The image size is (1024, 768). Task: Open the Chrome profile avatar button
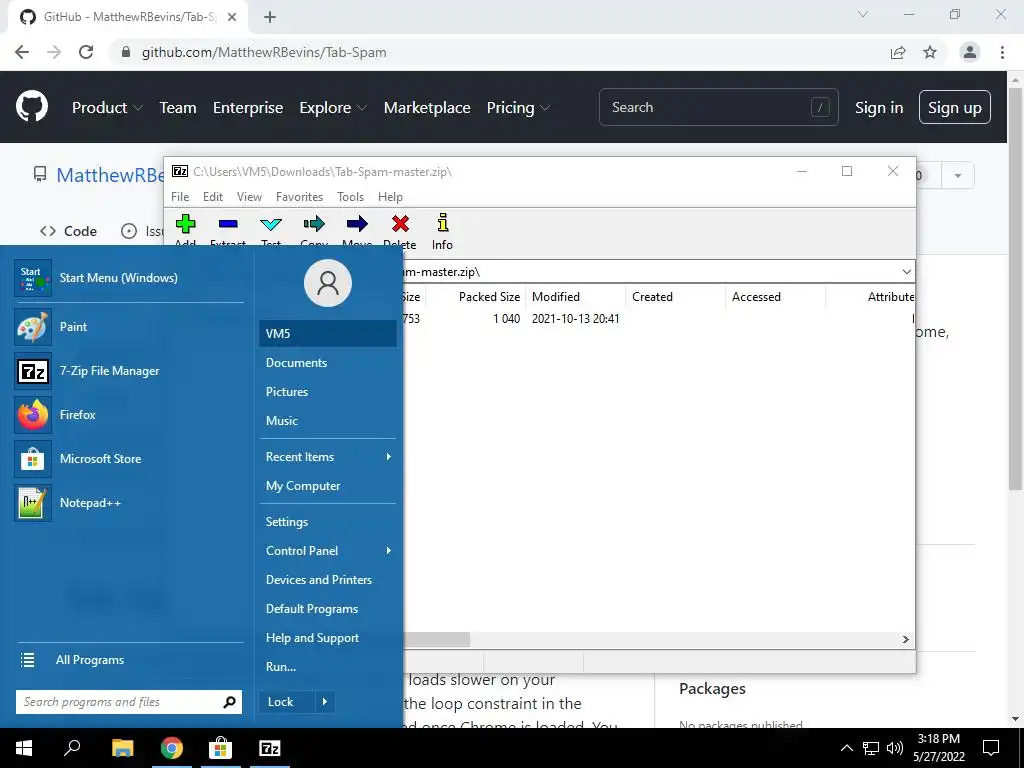coord(970,52)
